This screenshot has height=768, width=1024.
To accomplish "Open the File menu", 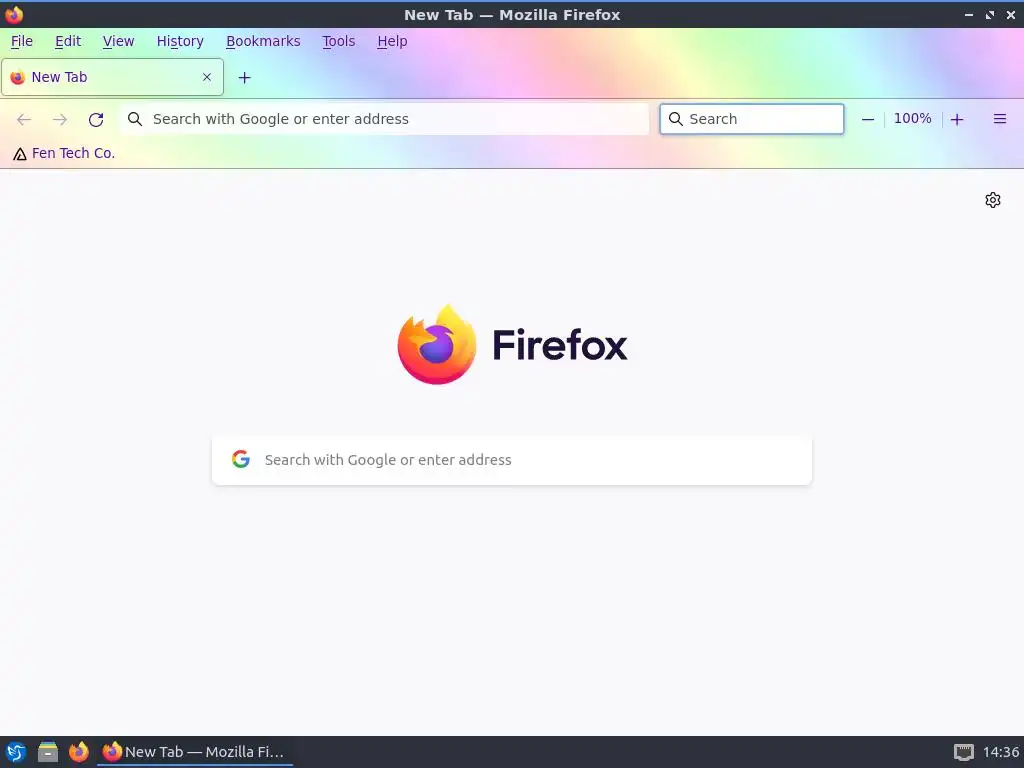I will point(22,41).
